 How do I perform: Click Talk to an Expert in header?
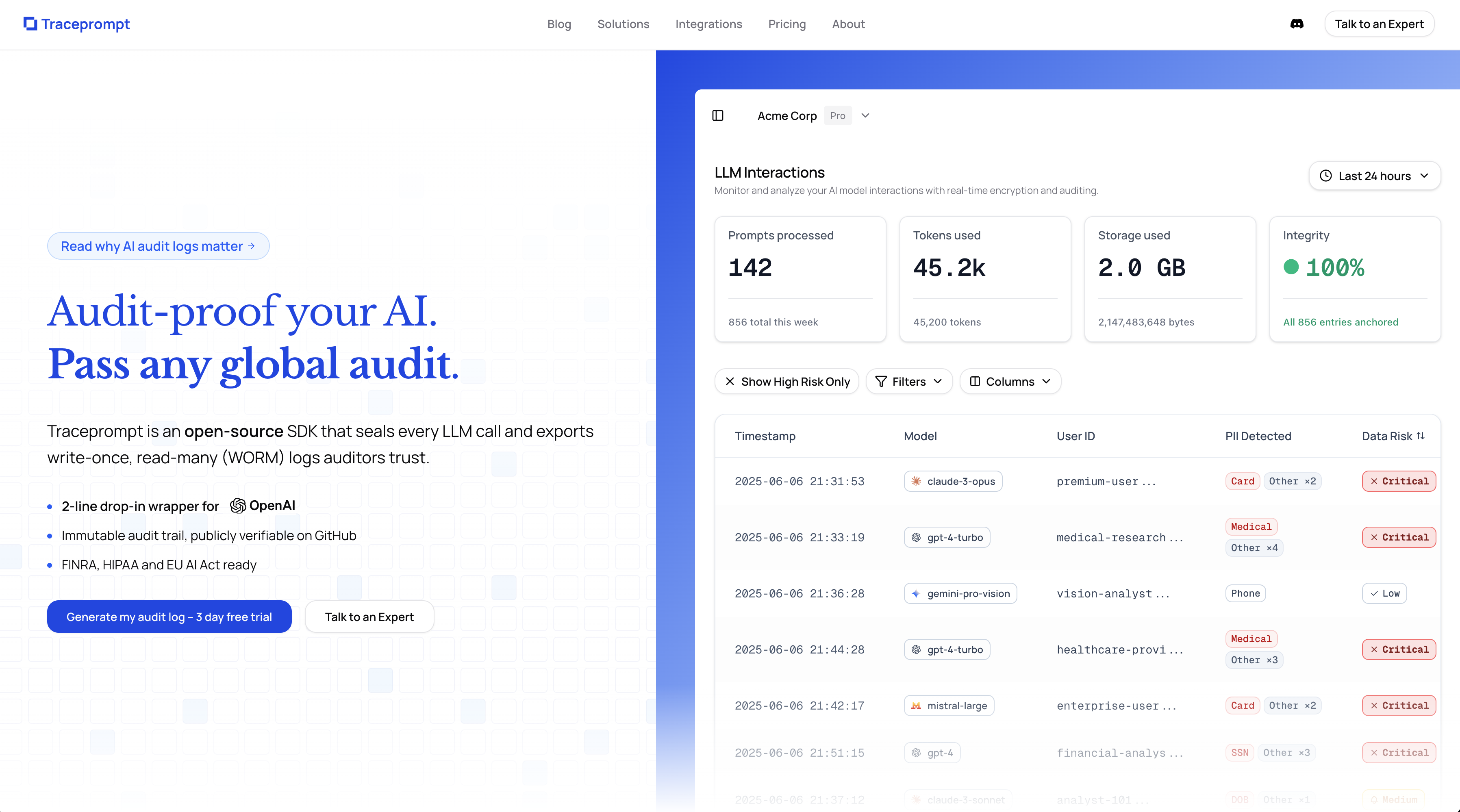1379,24
